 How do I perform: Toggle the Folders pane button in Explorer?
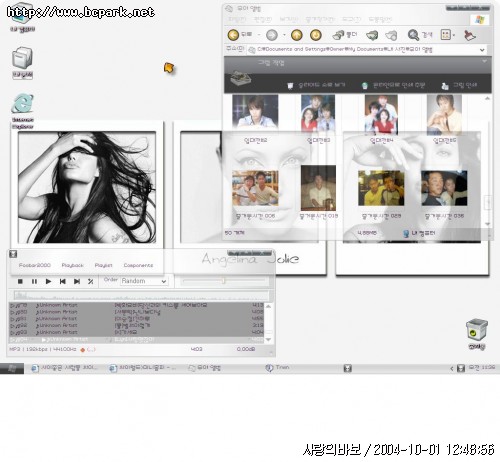tap(345, 35)
